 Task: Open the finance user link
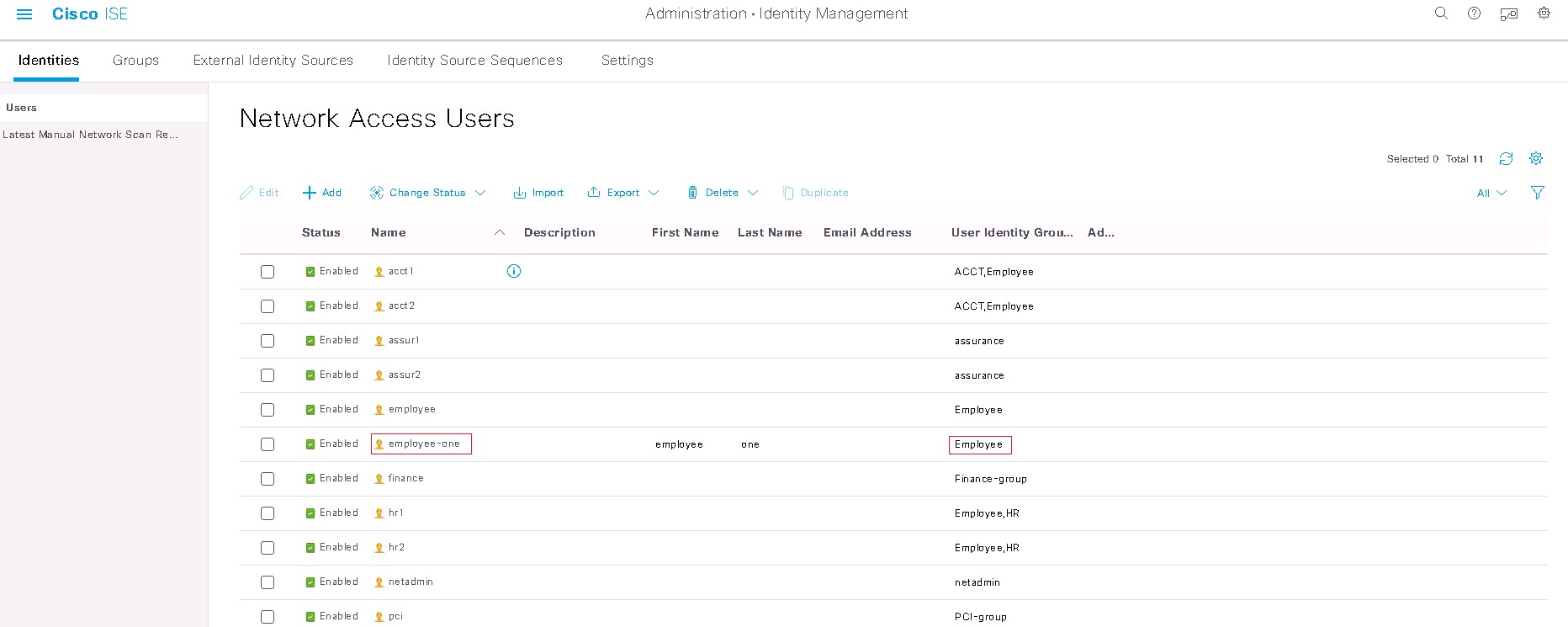(x=405, y=478)
